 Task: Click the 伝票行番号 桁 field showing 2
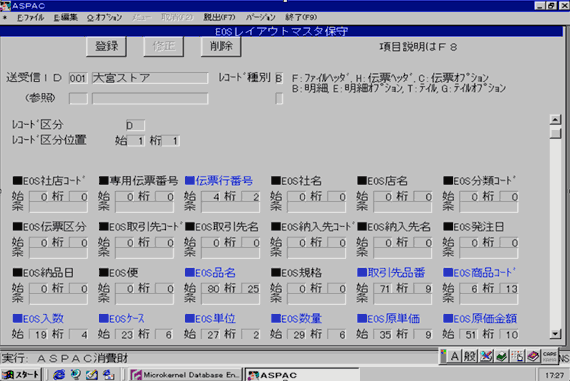[x=251, y=197]
